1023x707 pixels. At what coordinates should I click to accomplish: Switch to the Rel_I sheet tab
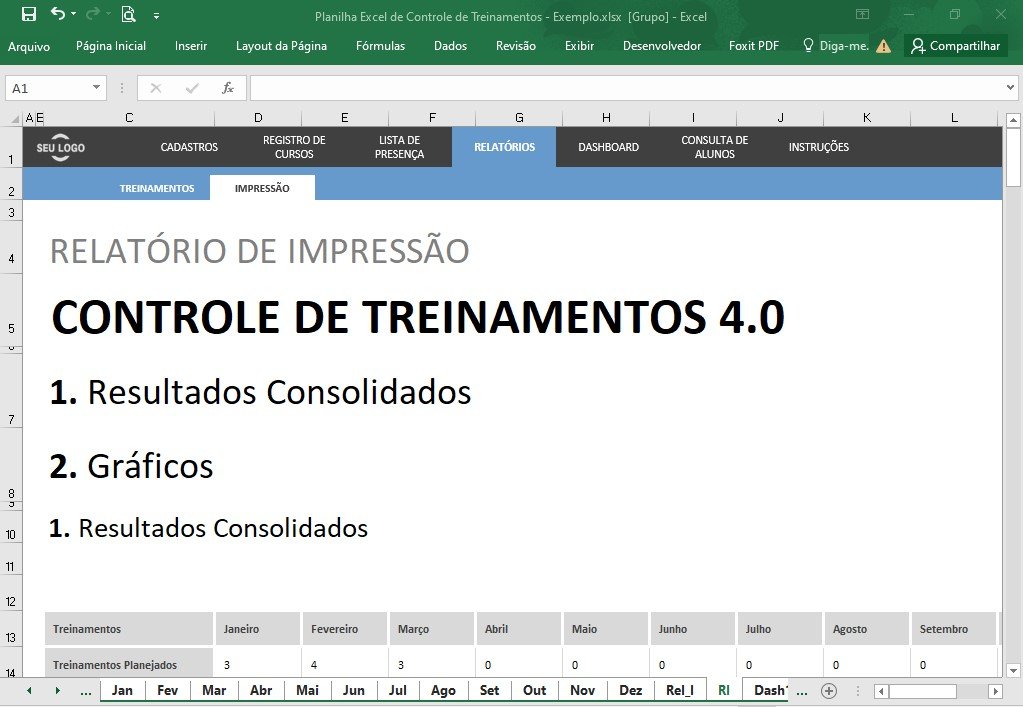click(x=680, y=691)
